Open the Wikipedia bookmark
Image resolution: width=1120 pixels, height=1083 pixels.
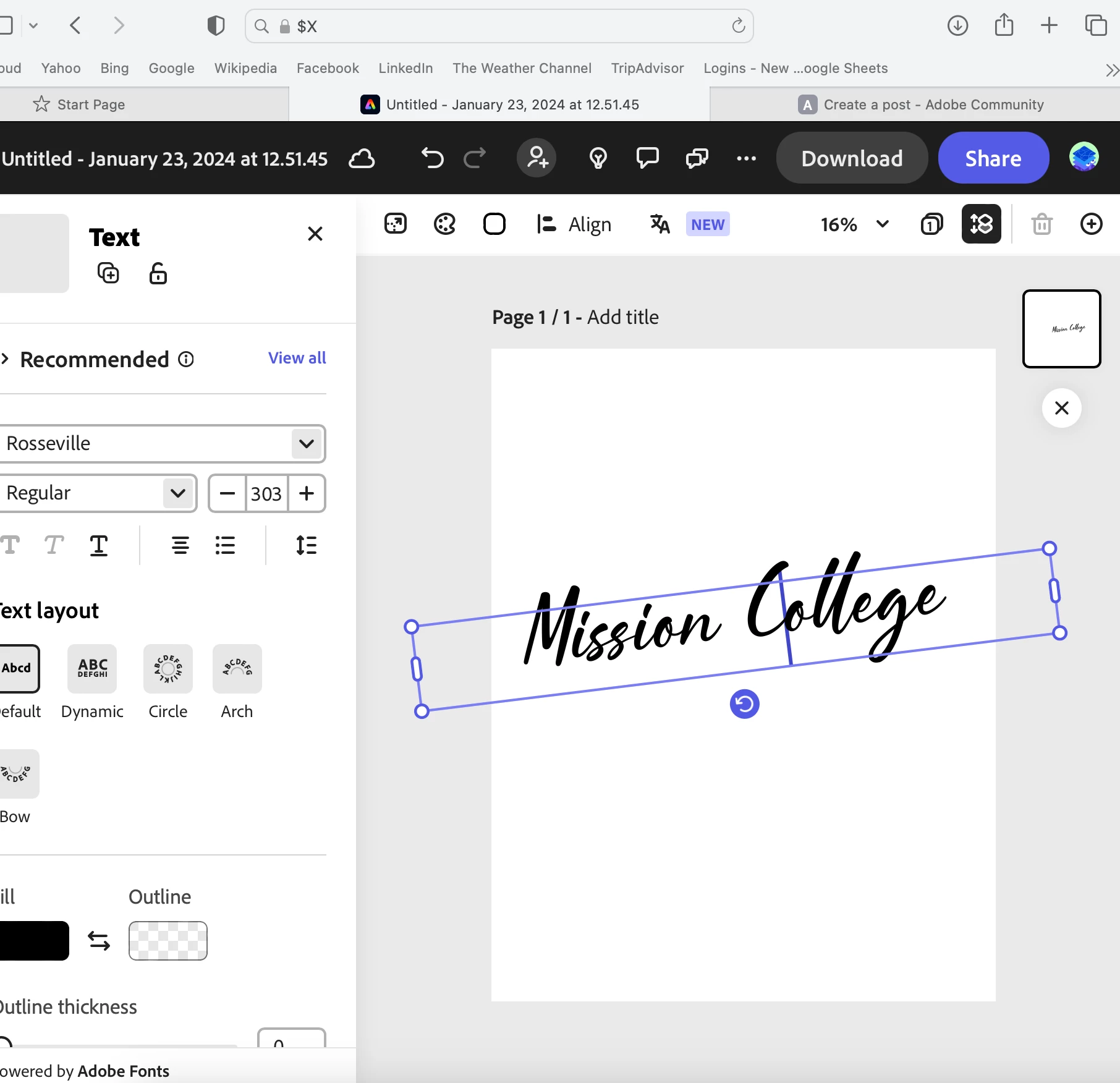[x=245, y=68]
